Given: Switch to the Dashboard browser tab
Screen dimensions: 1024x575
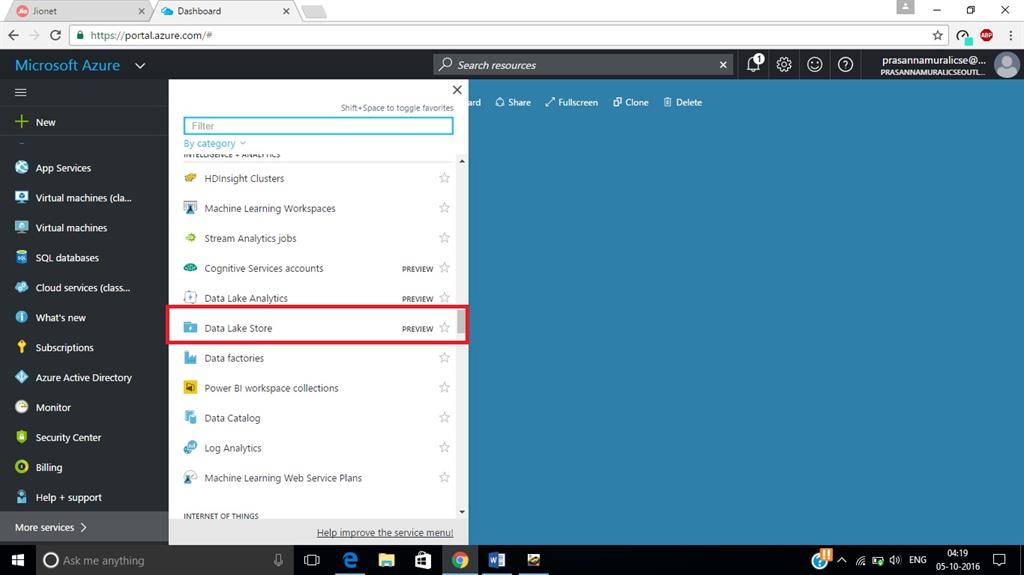Looking at the screenshot, I should 225,11.
